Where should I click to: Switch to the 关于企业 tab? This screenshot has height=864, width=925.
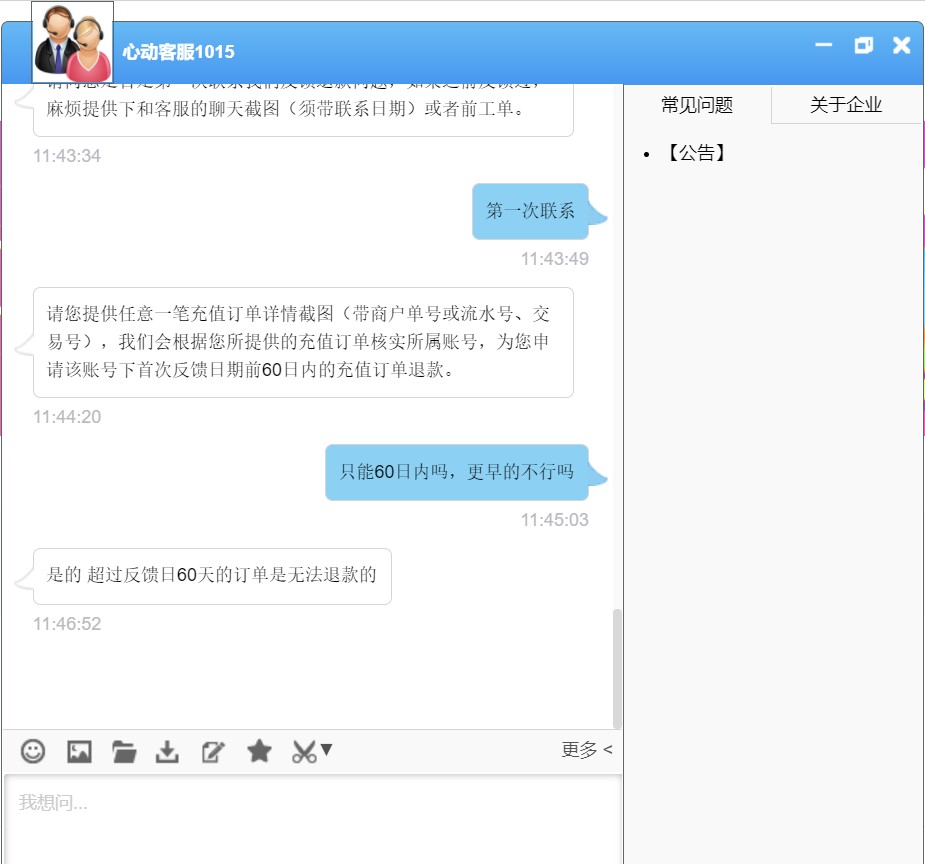tap(845, 104)
